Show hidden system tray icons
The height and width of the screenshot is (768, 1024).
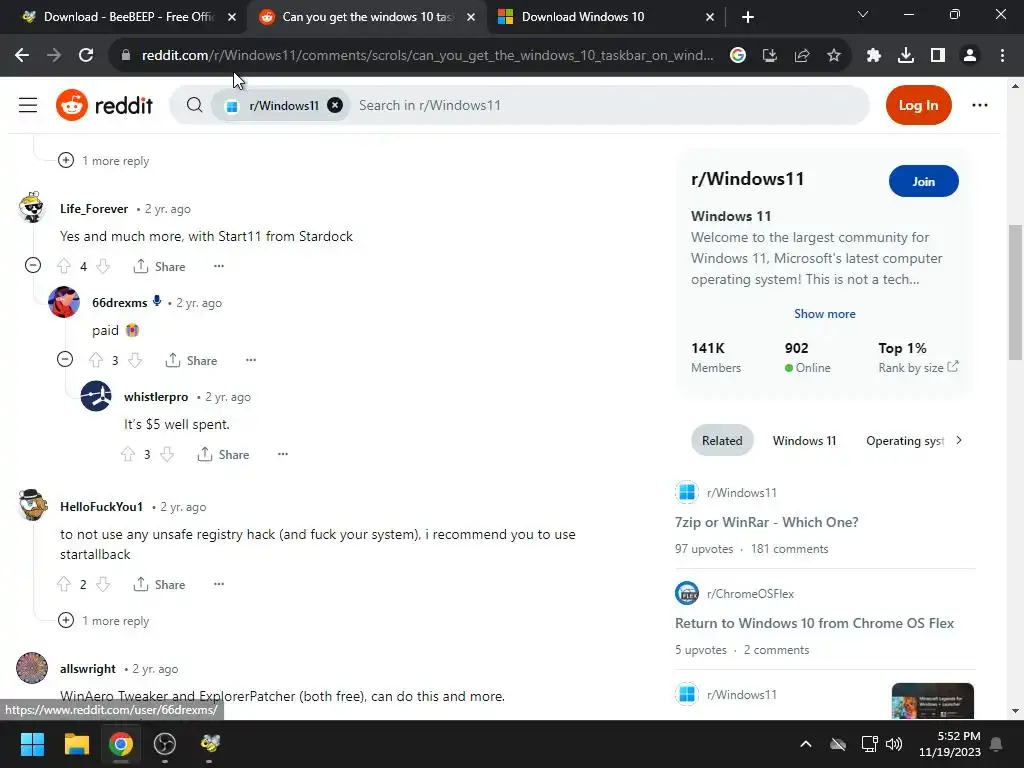coord(806,744)
